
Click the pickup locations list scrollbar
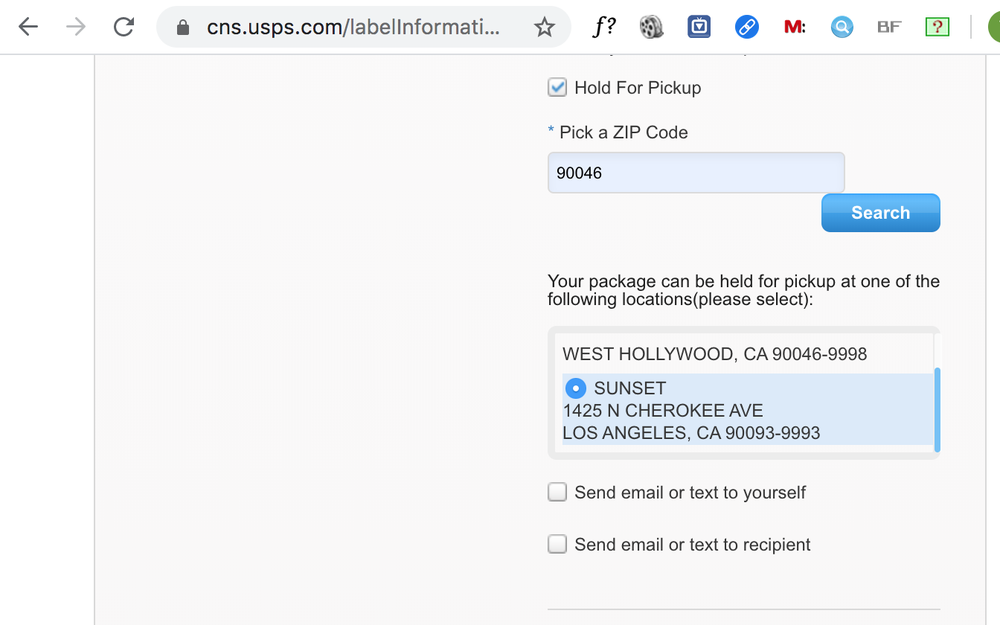click(x=936, y=410)
